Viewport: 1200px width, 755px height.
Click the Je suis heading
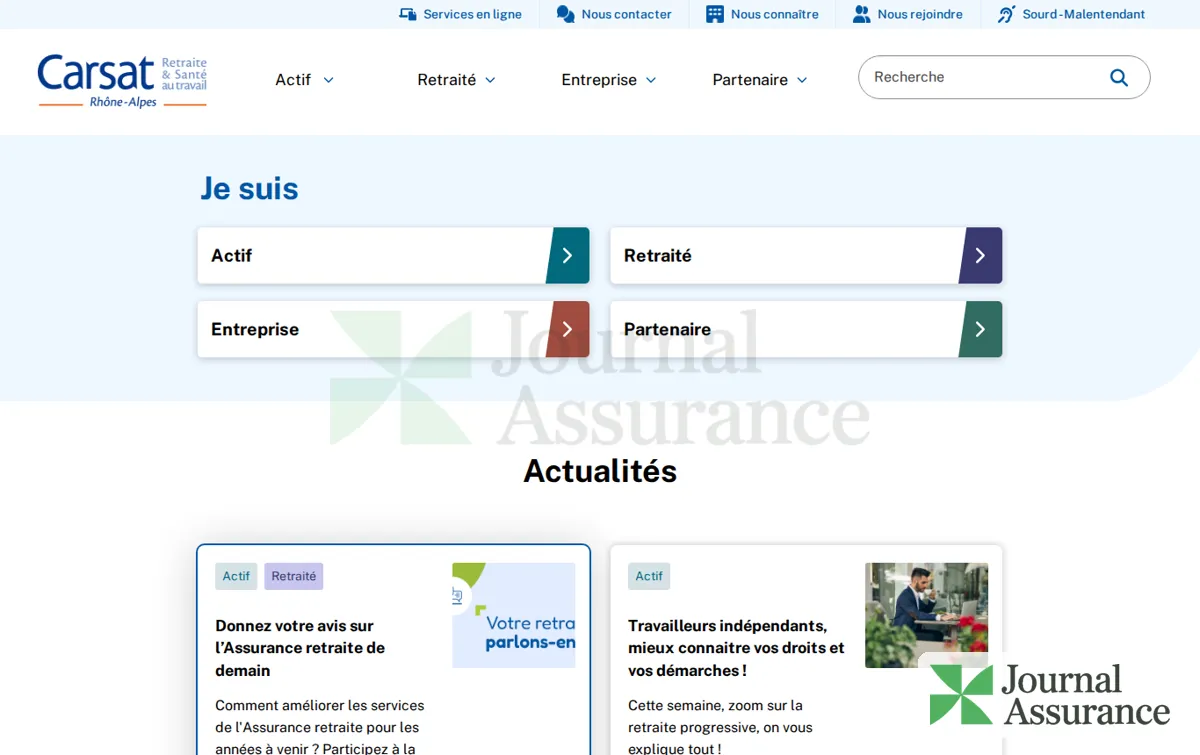[249, 188]
